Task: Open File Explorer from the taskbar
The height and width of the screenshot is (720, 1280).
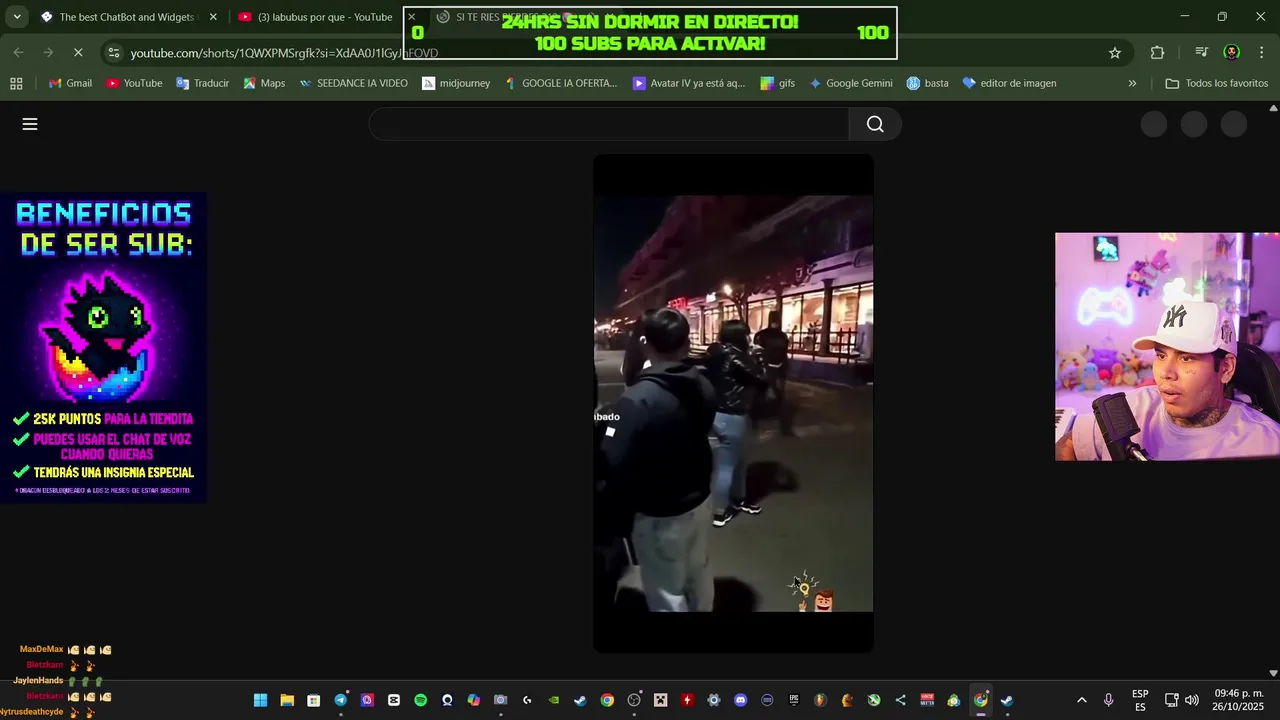Action: (287, 700)
